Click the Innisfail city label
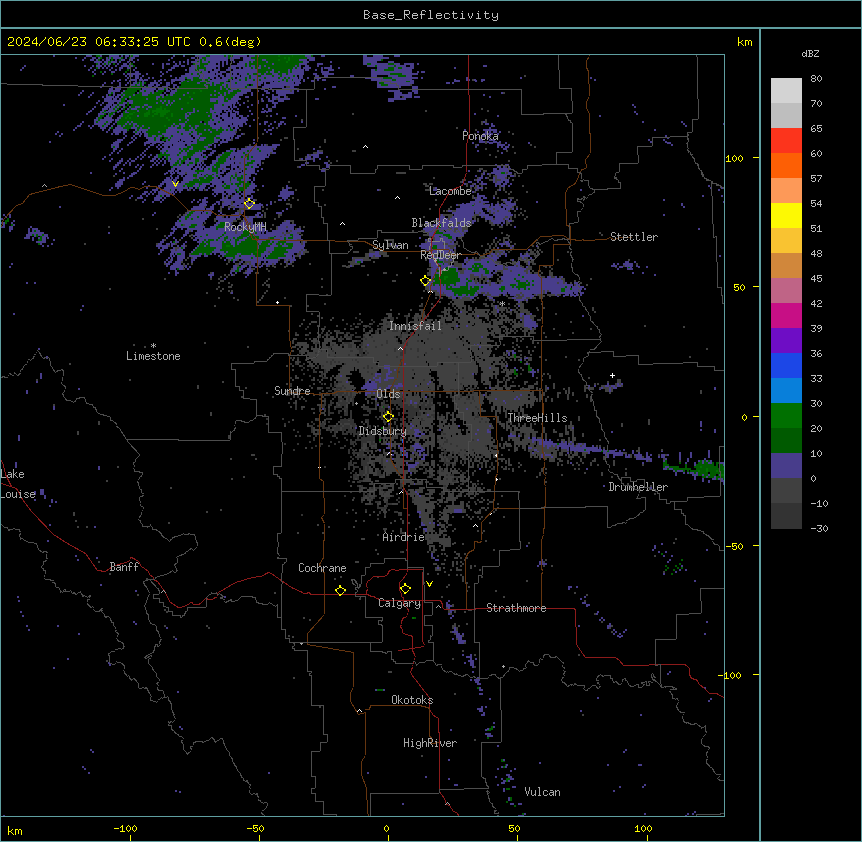 (415, 326)
